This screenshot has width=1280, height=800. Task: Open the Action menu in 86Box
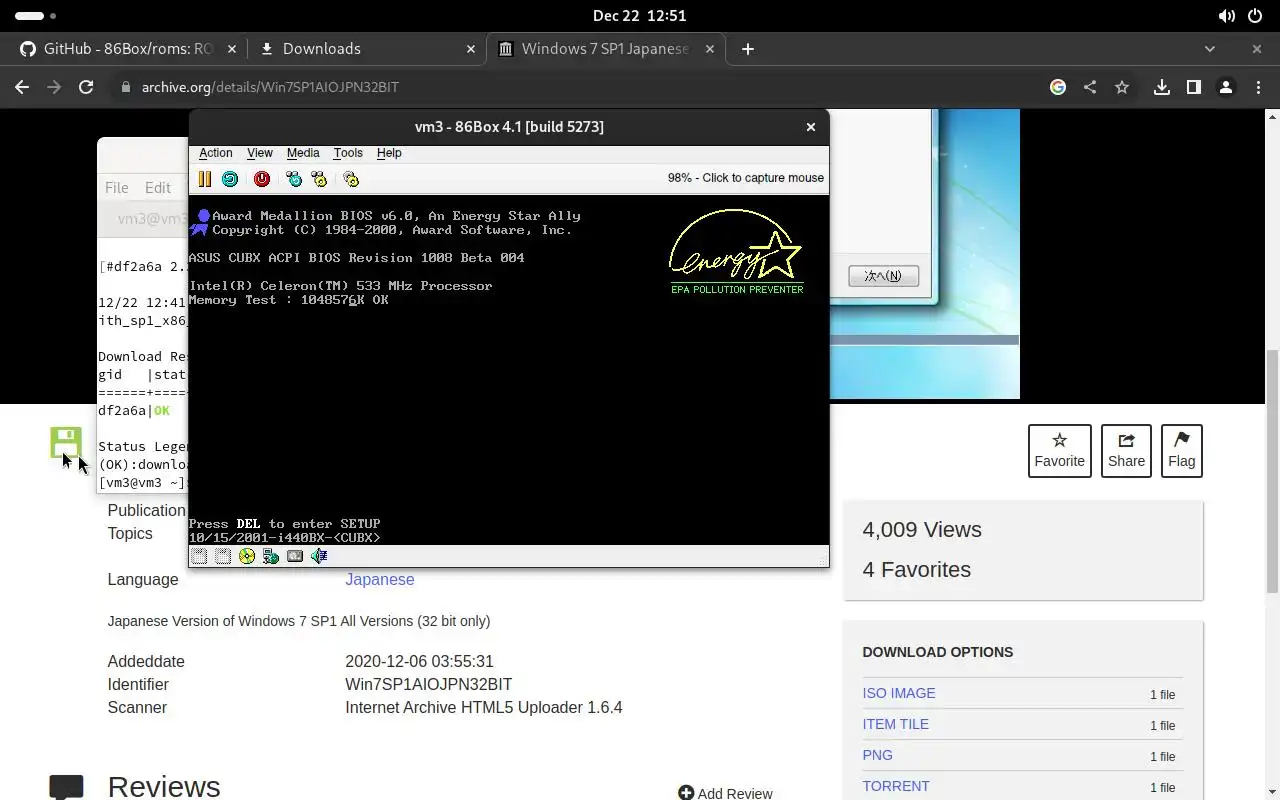[215, 153]
